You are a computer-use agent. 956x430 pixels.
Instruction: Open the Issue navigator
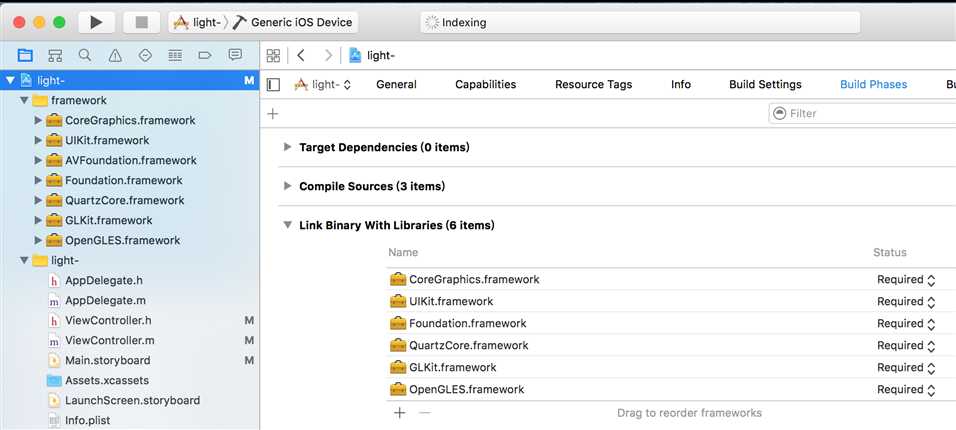(115, 56)
